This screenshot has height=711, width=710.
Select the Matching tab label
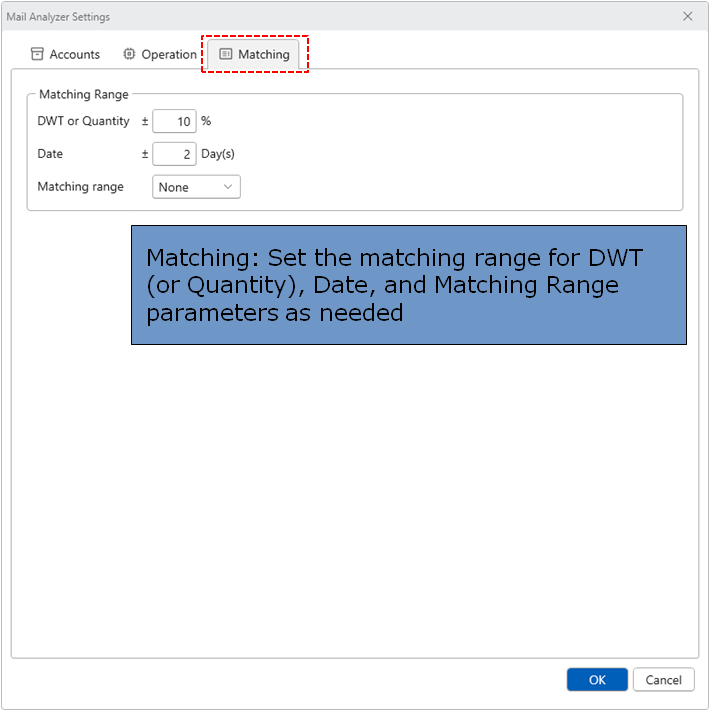[x=264, y=54]
